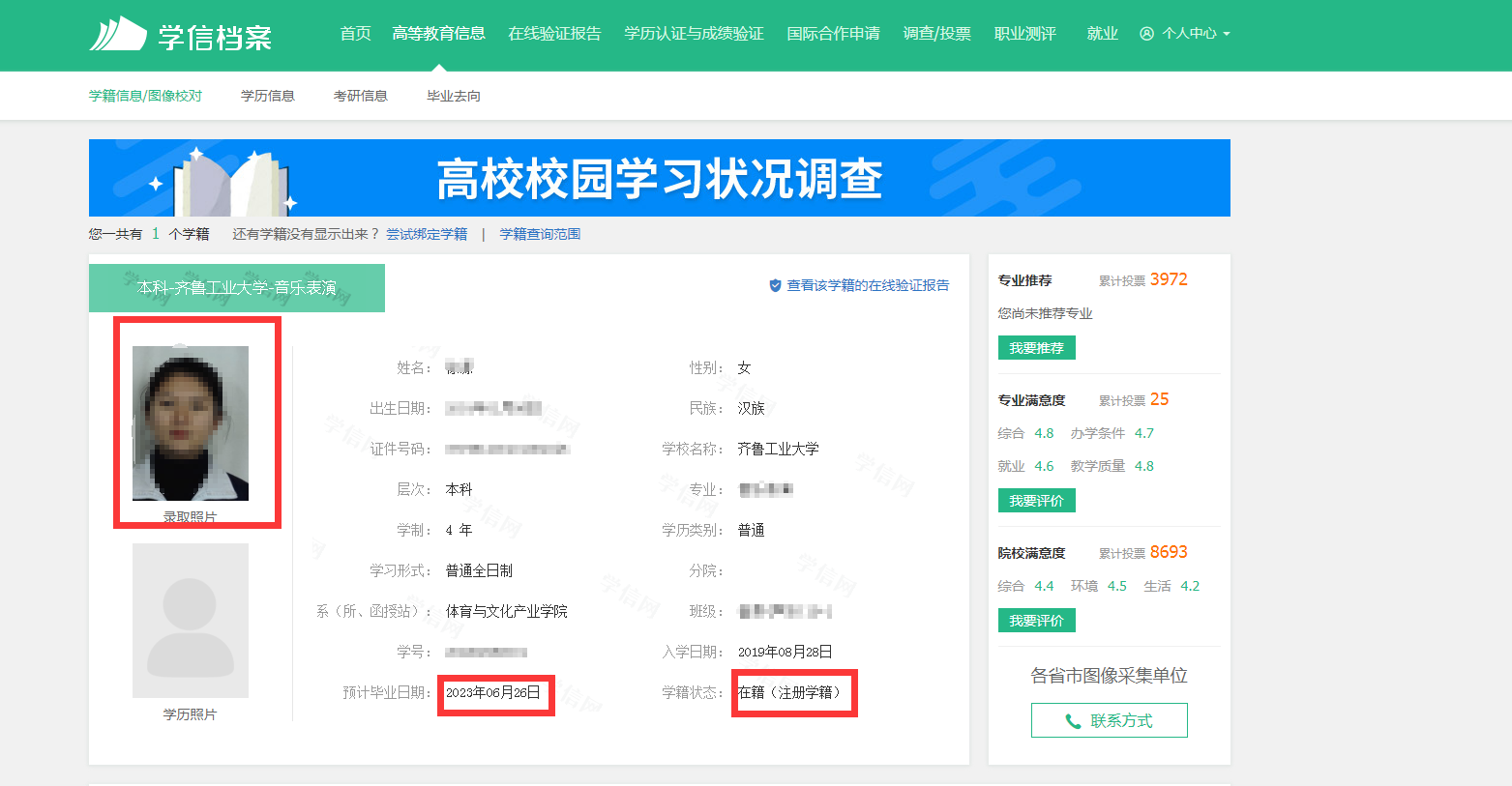
Task: Click 我要评价 under 院校满意度
Action: (x=1037, y=621)
